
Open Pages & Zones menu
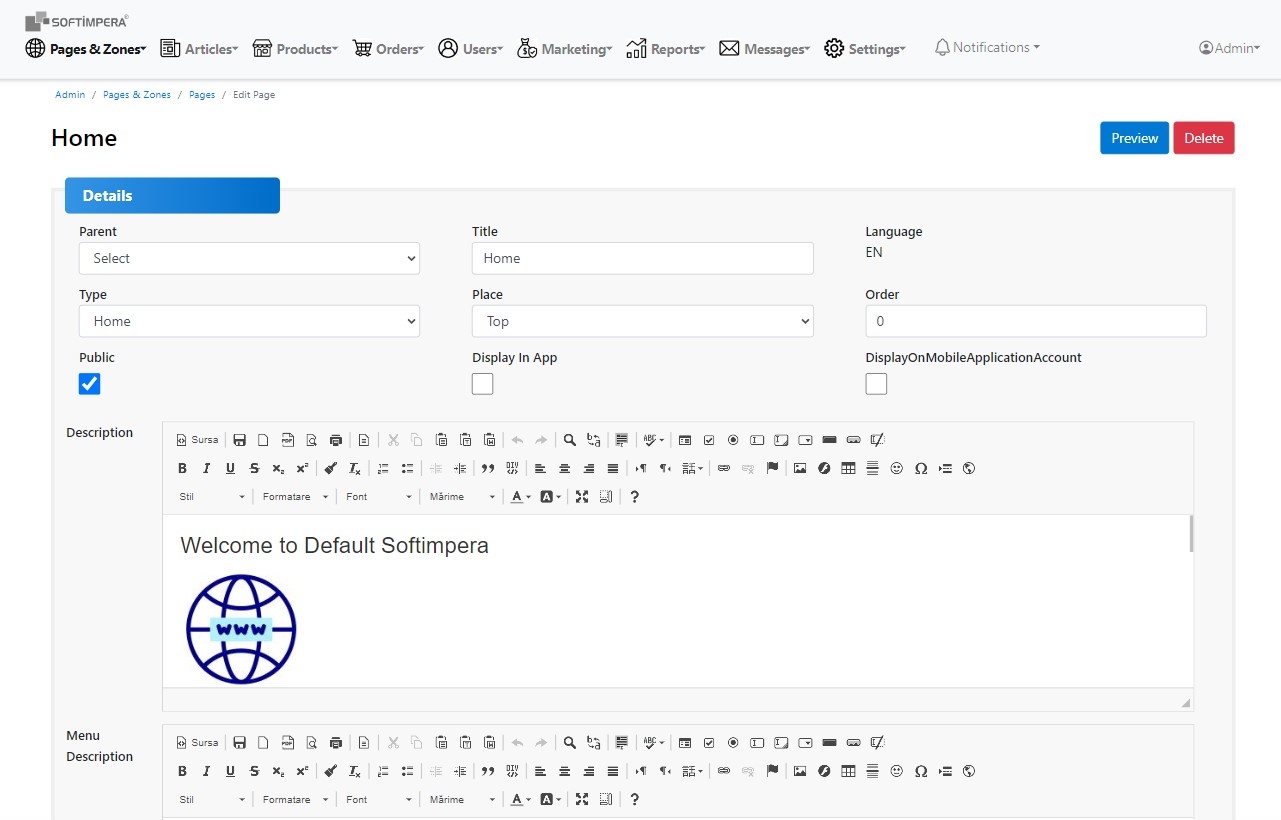pos(86,49)
